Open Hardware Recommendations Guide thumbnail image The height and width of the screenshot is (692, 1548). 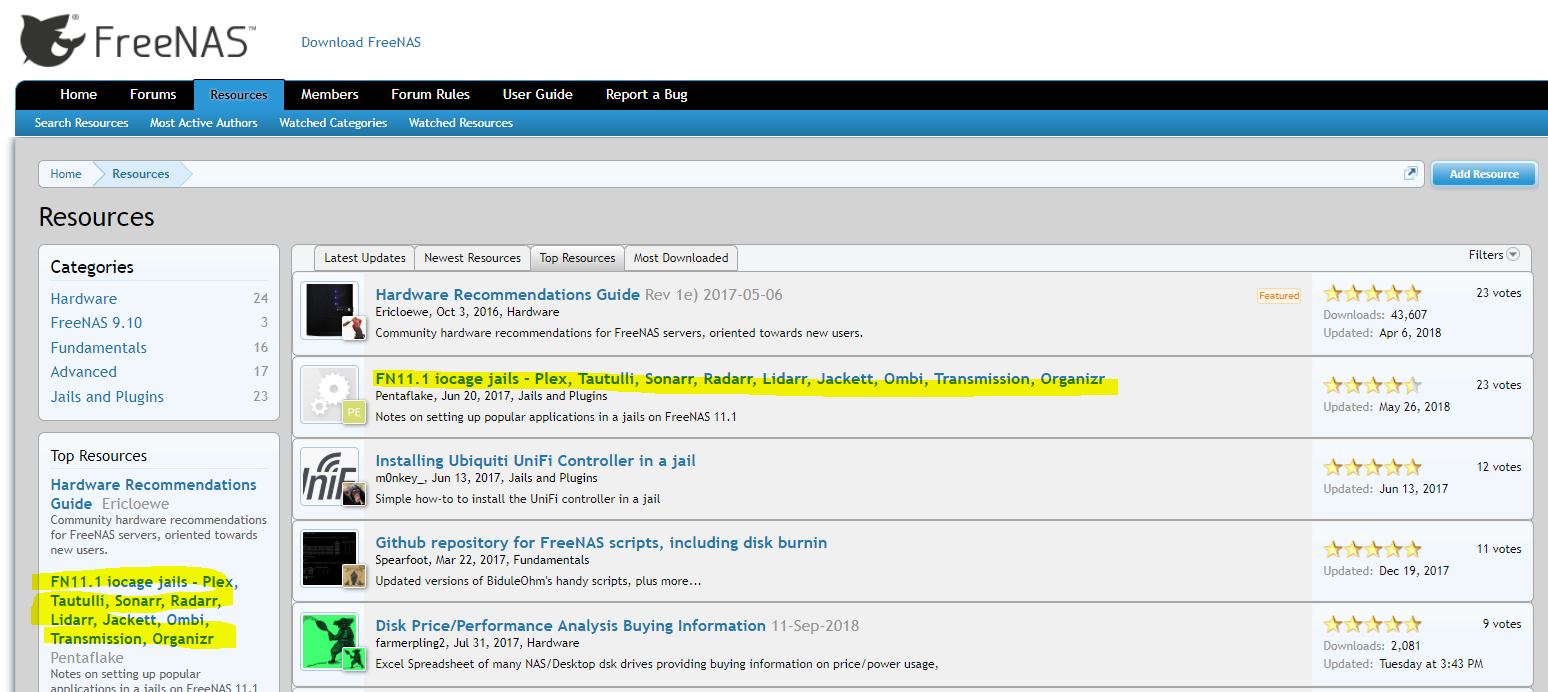pyautogui.click(x=330, y=311)
